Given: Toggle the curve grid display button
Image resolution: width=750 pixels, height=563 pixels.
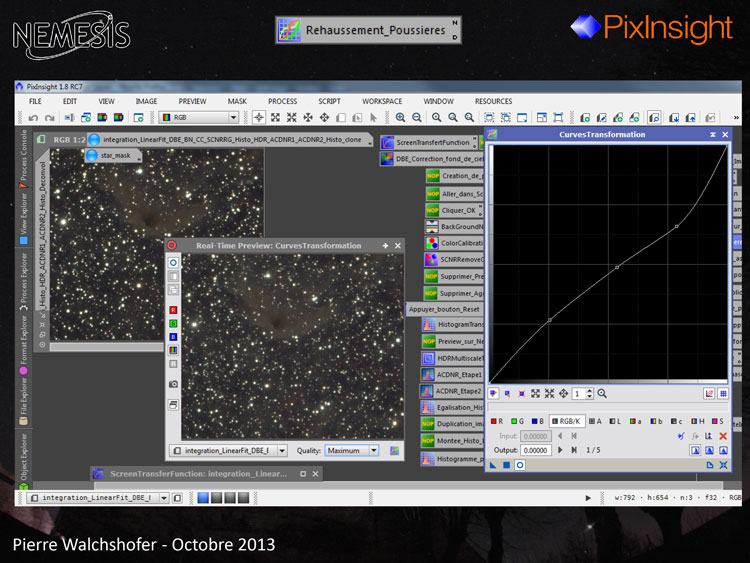Looking at the screenshot, I should click(723, 393).
